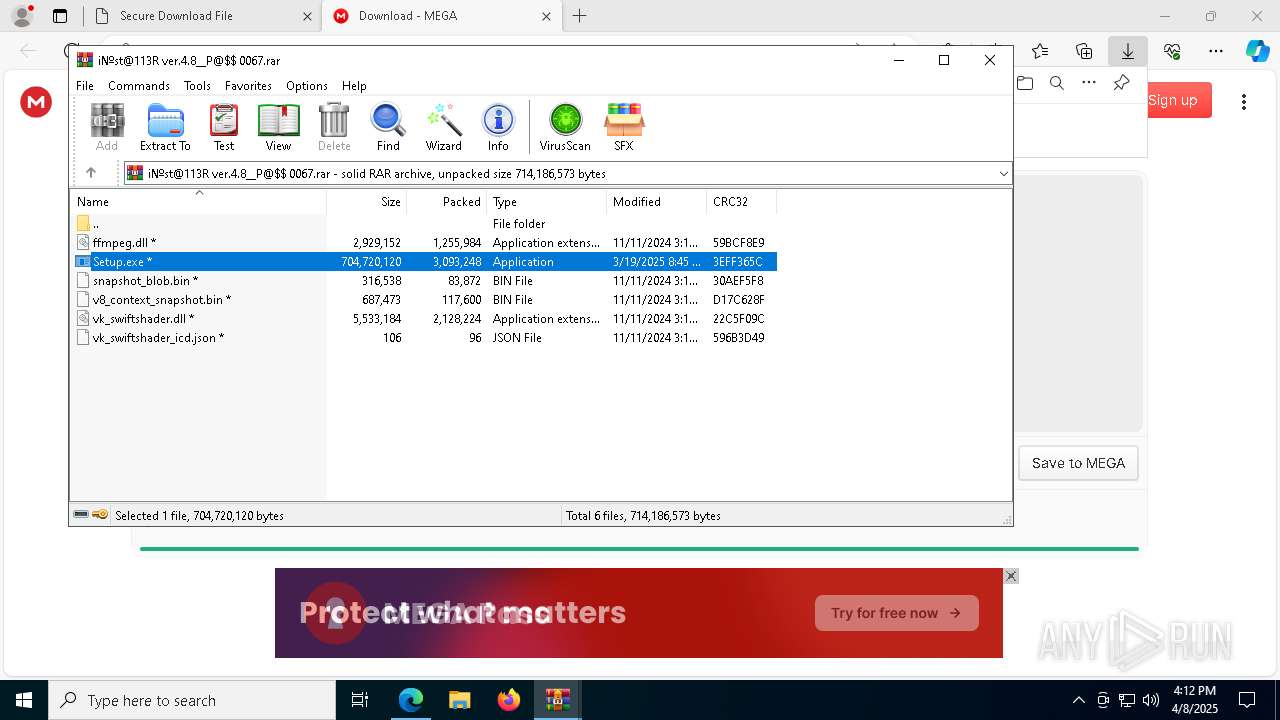Open the Copilot icon in Edge
The height and width of the screenshot is (720, 1280).
pos(1257,51)
